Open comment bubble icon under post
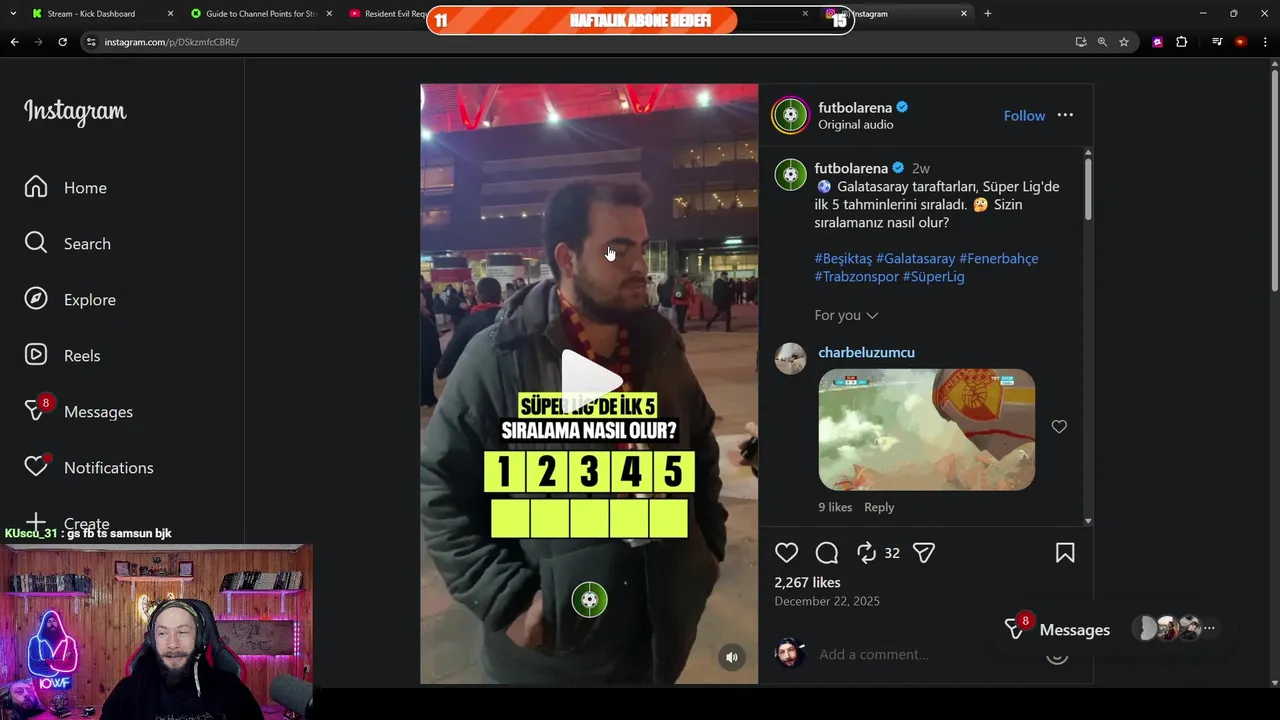1280x720 pixels. pyautogui.click(x=827, y=553)
